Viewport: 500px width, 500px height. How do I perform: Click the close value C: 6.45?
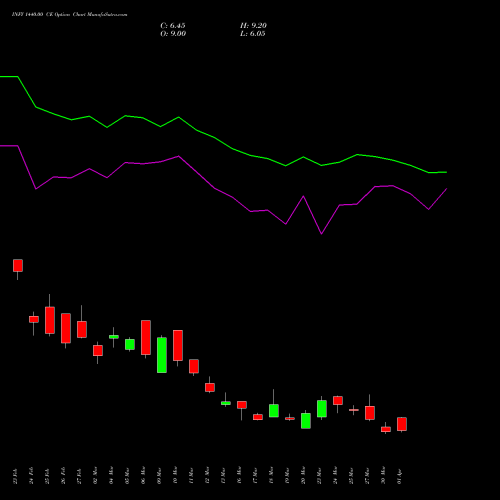173,26
